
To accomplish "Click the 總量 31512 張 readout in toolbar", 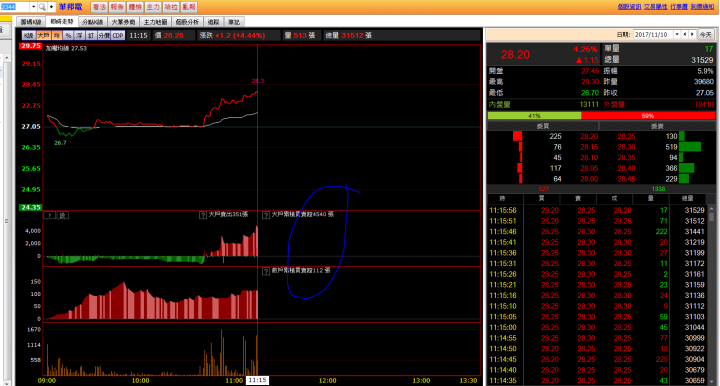I will (349, 35).
